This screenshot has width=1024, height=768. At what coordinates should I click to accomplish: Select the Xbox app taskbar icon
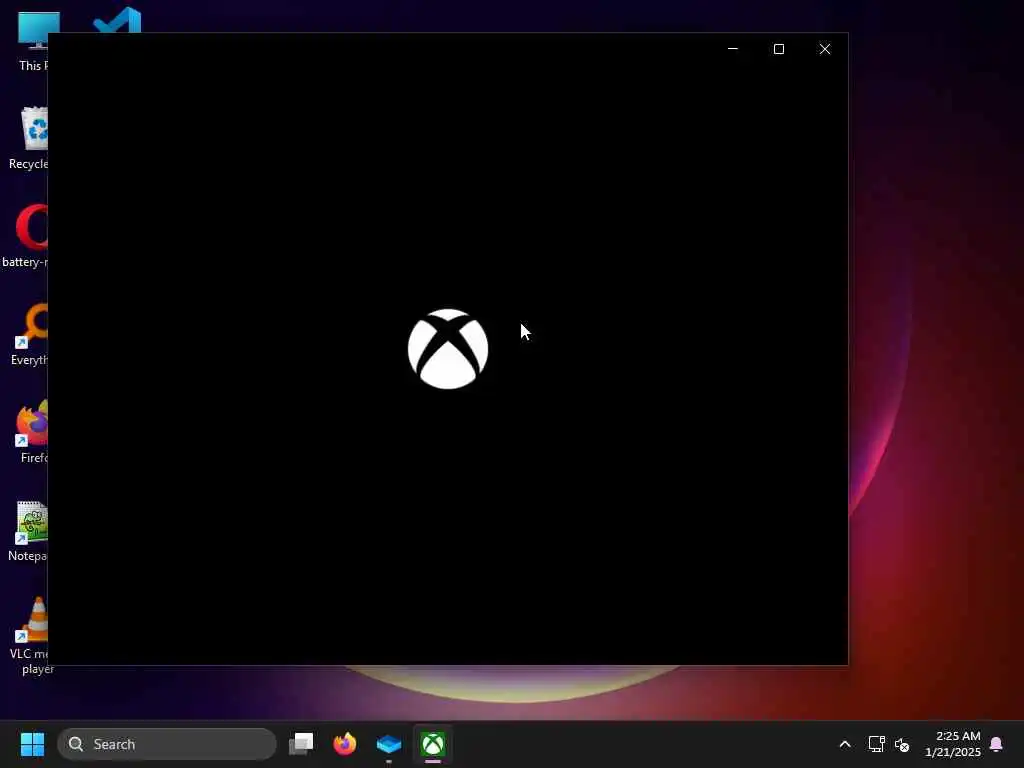[x=432, y=744]
